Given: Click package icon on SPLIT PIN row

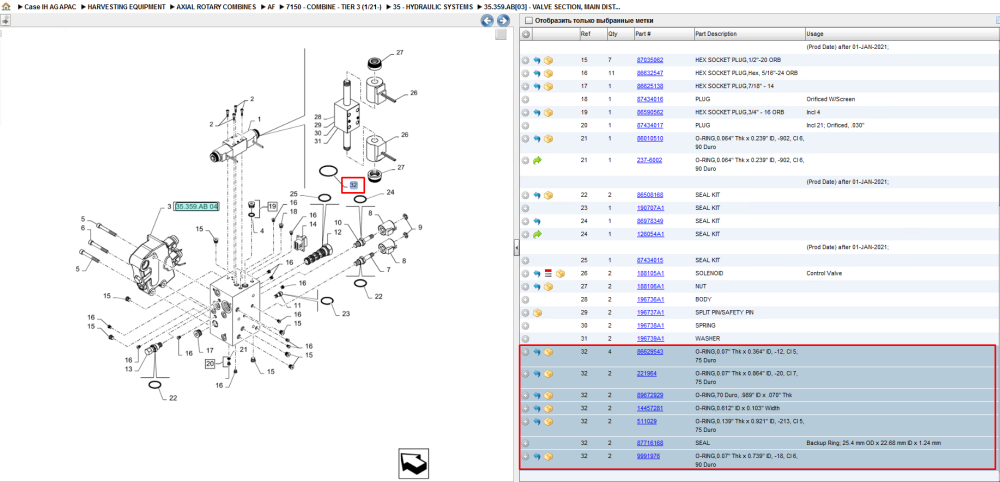Looking at the screenshot, I should tap(537, 312).
